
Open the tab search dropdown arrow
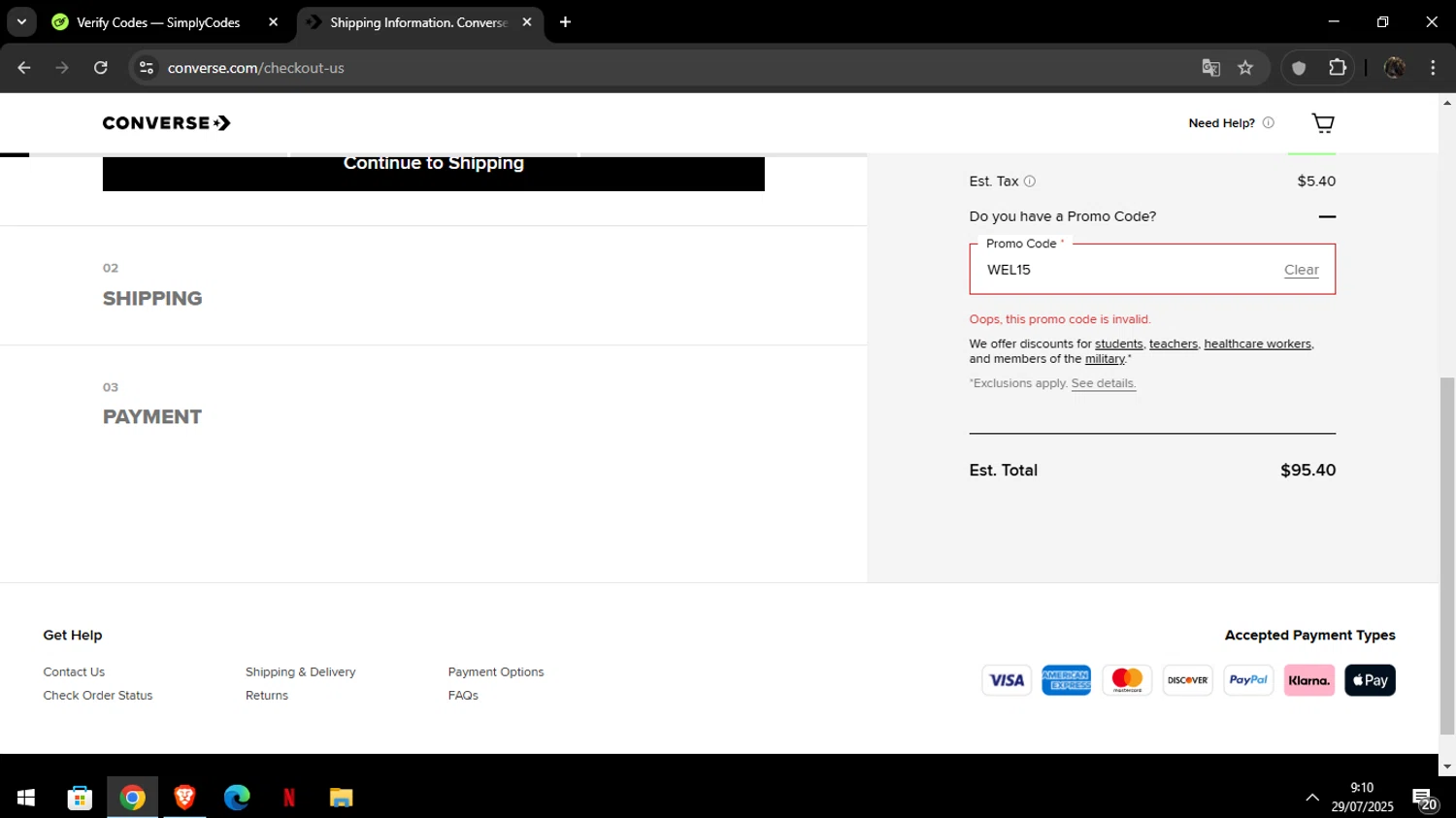pos(21,22)
